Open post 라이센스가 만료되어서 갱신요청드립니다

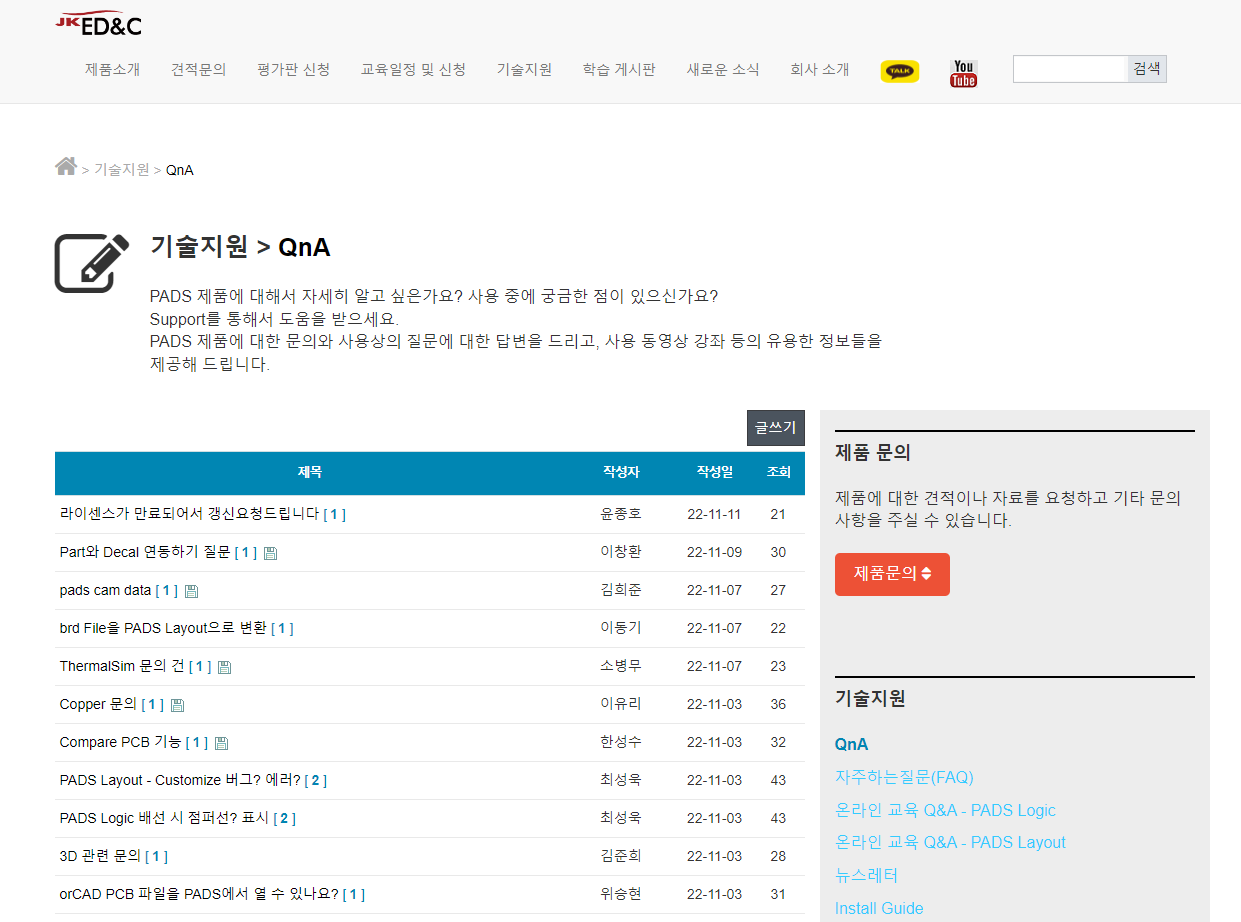(189, 514)
